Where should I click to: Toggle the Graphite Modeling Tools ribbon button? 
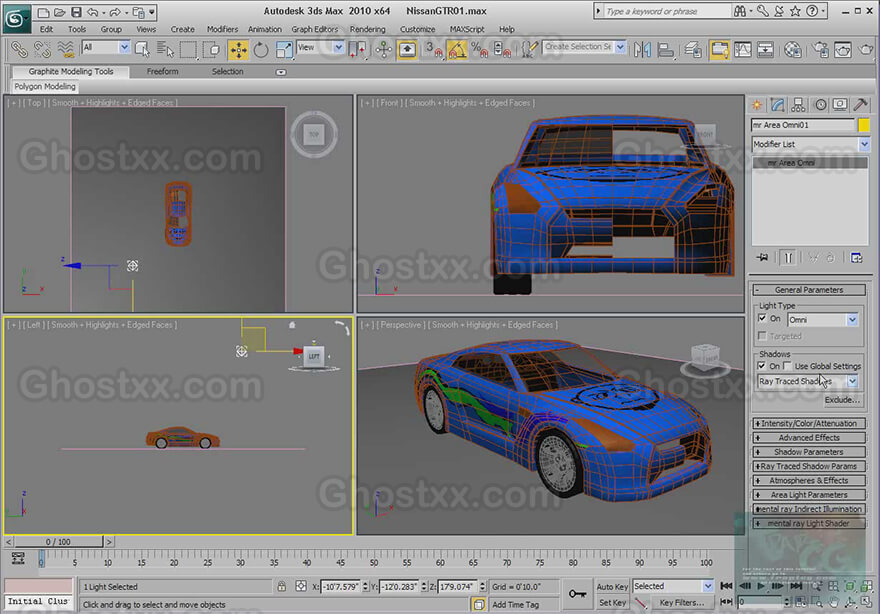(719, 50)
